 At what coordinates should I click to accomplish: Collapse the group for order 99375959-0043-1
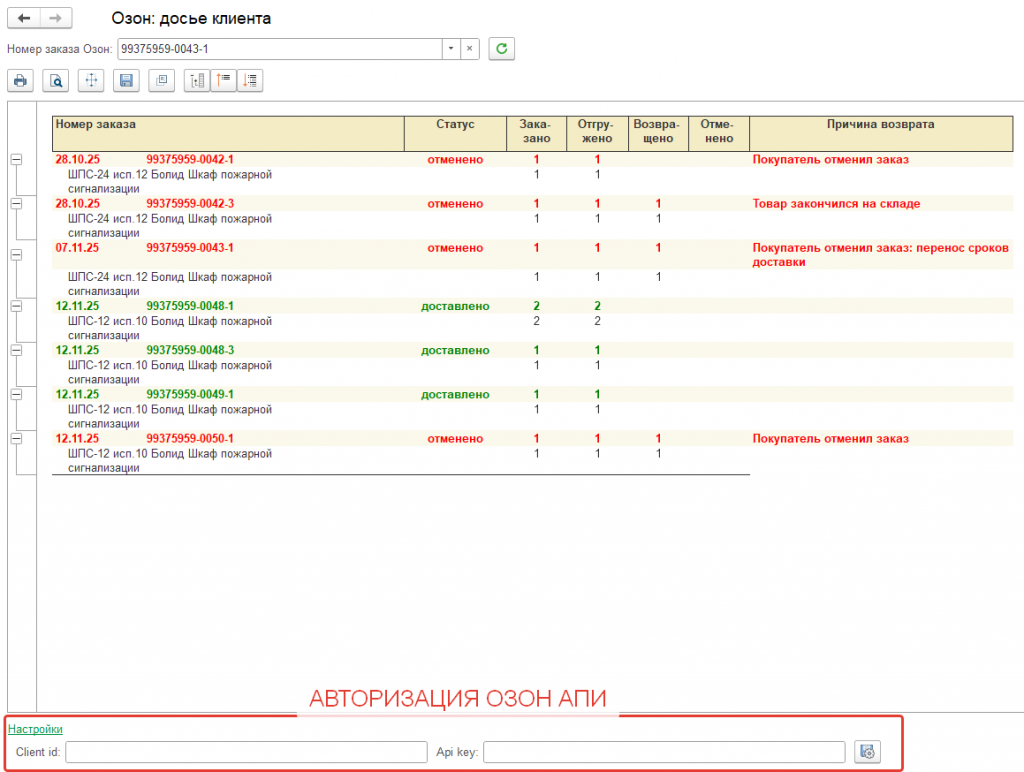click(x=16, y=255)
